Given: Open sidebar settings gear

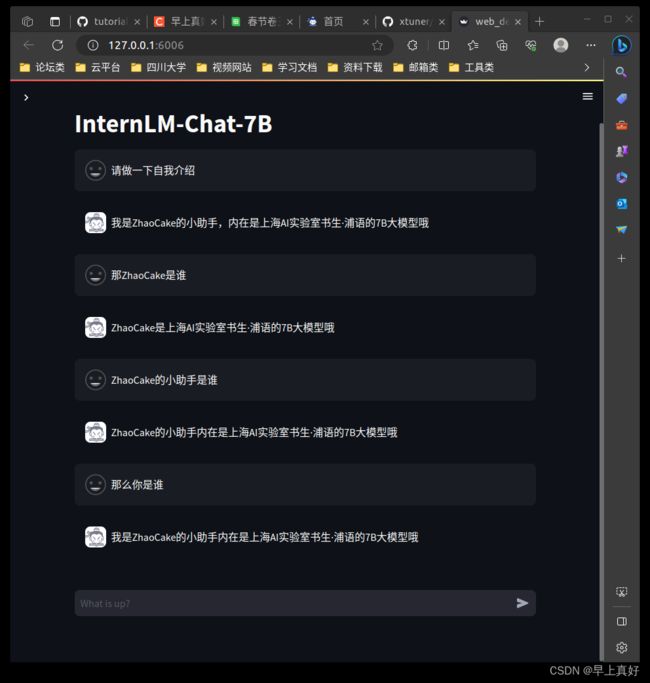Looking at the screenshot, I should [622, 648].
